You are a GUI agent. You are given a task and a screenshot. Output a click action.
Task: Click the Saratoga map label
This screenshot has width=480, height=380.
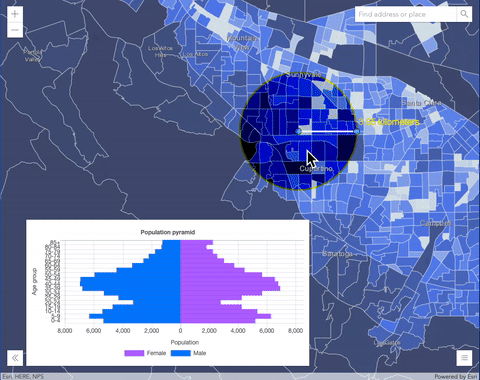(x=337, y=254)
